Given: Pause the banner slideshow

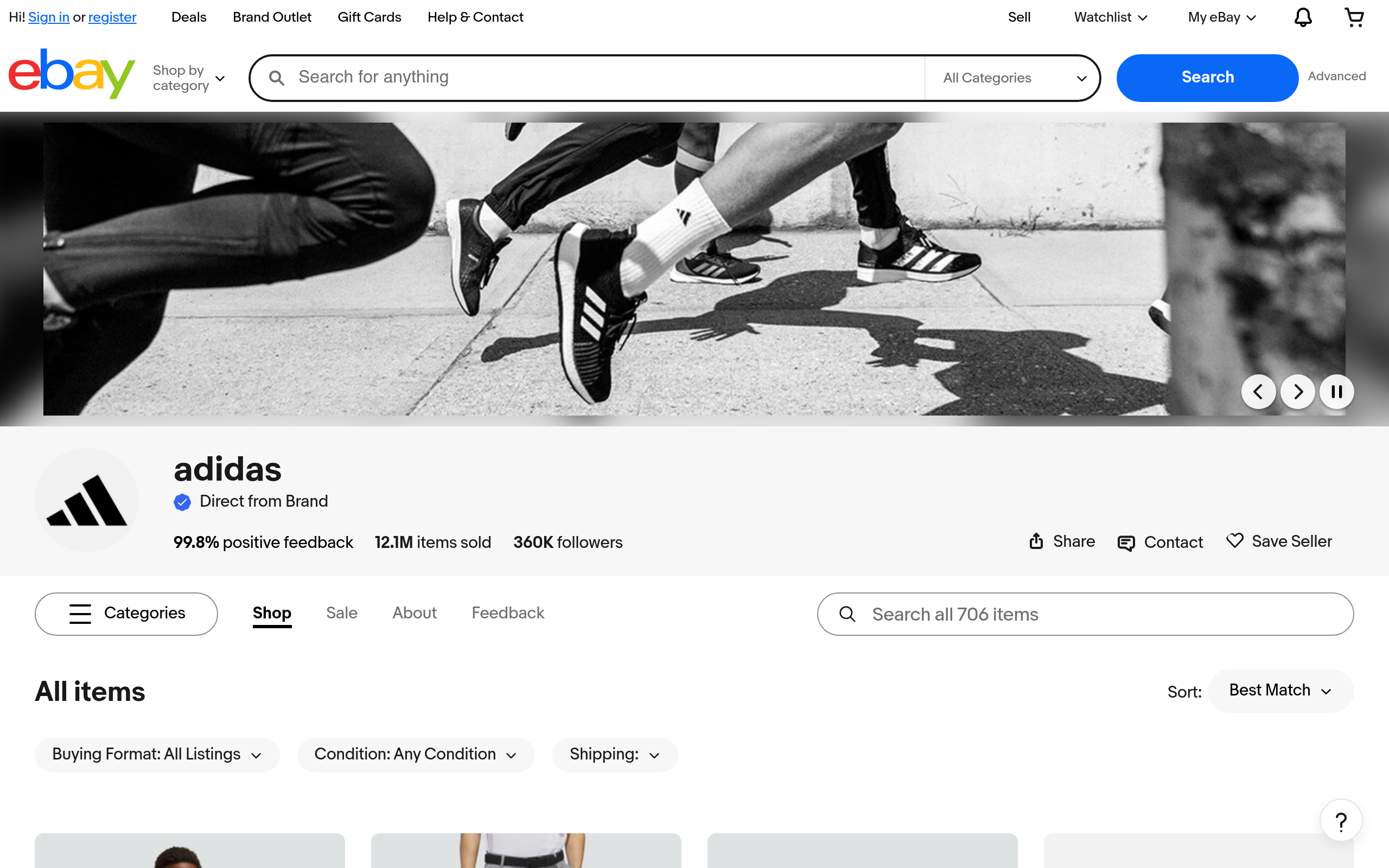Looking at the screenshot, I should pos(1337,392).
